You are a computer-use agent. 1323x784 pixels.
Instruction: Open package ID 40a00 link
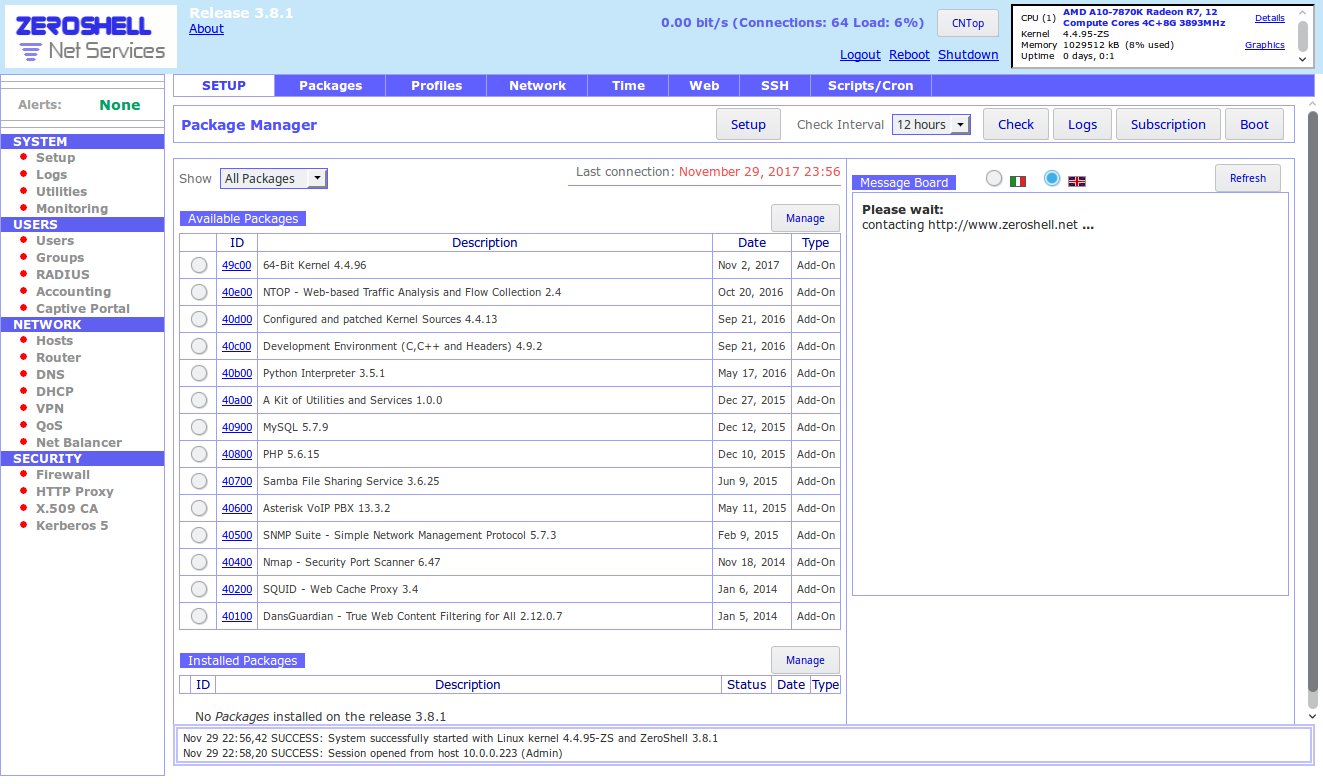coord(237,400)
